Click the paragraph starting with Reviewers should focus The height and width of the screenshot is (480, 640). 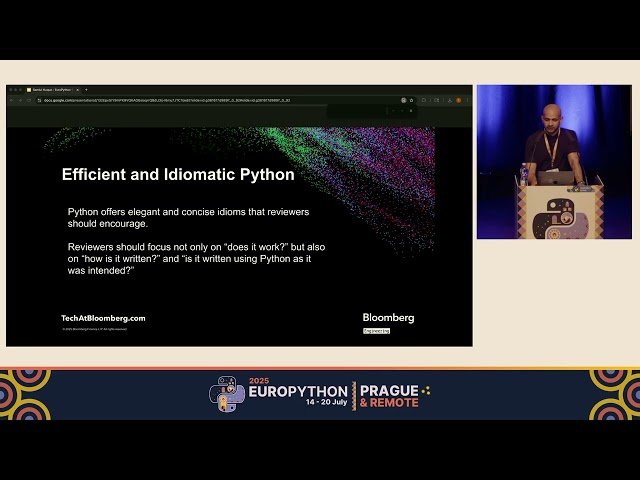[196, 258]
